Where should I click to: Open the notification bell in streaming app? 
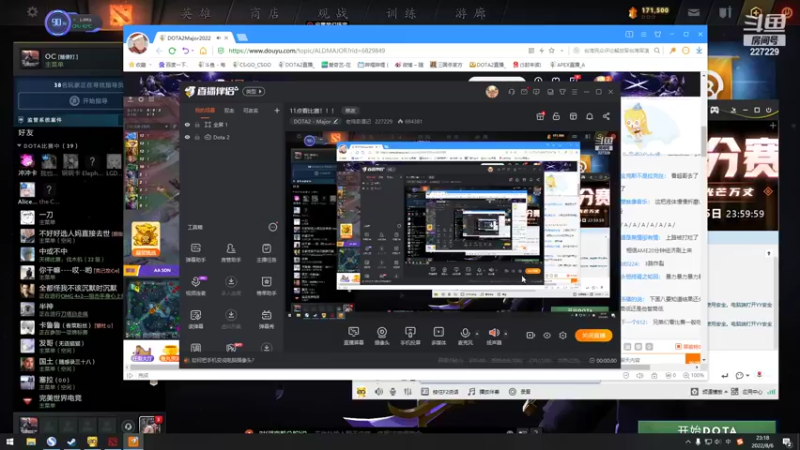point(589,116)
